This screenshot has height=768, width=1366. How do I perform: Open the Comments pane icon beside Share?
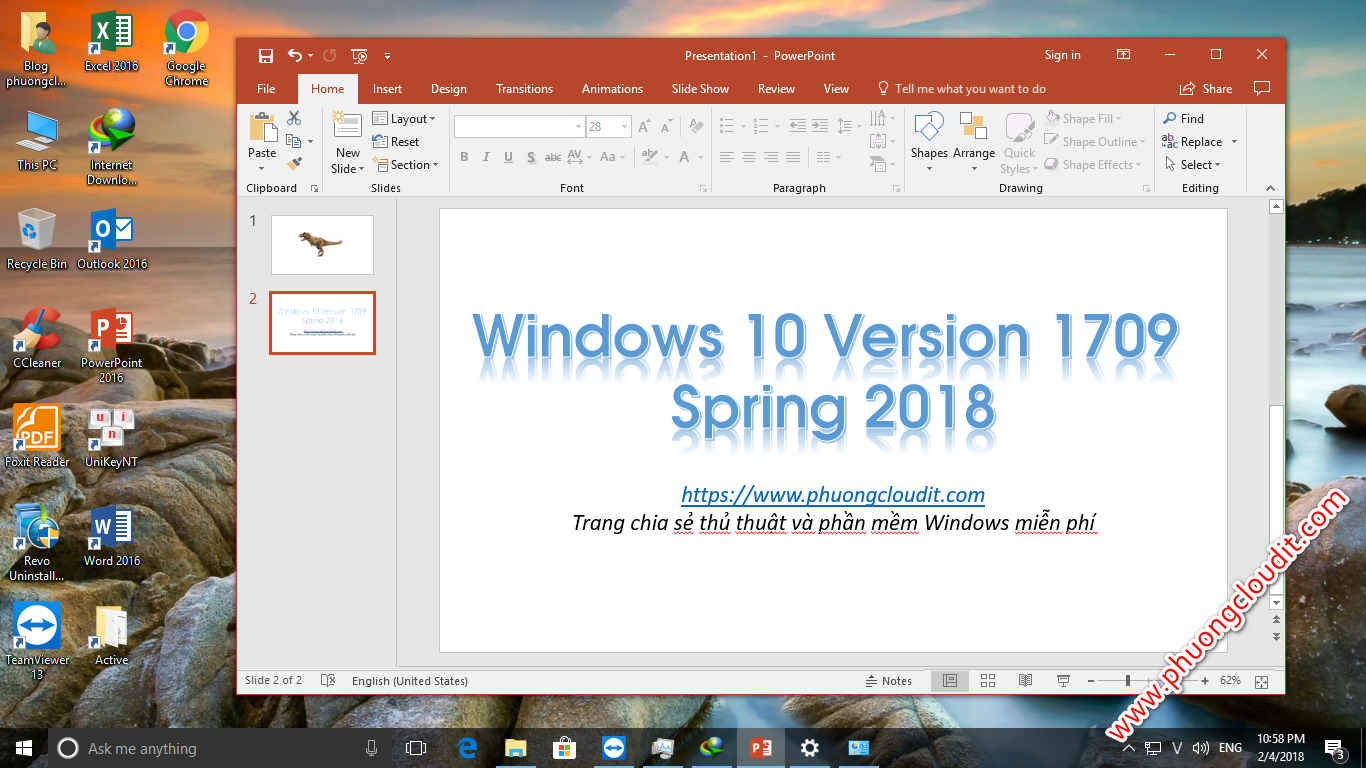1262,88
